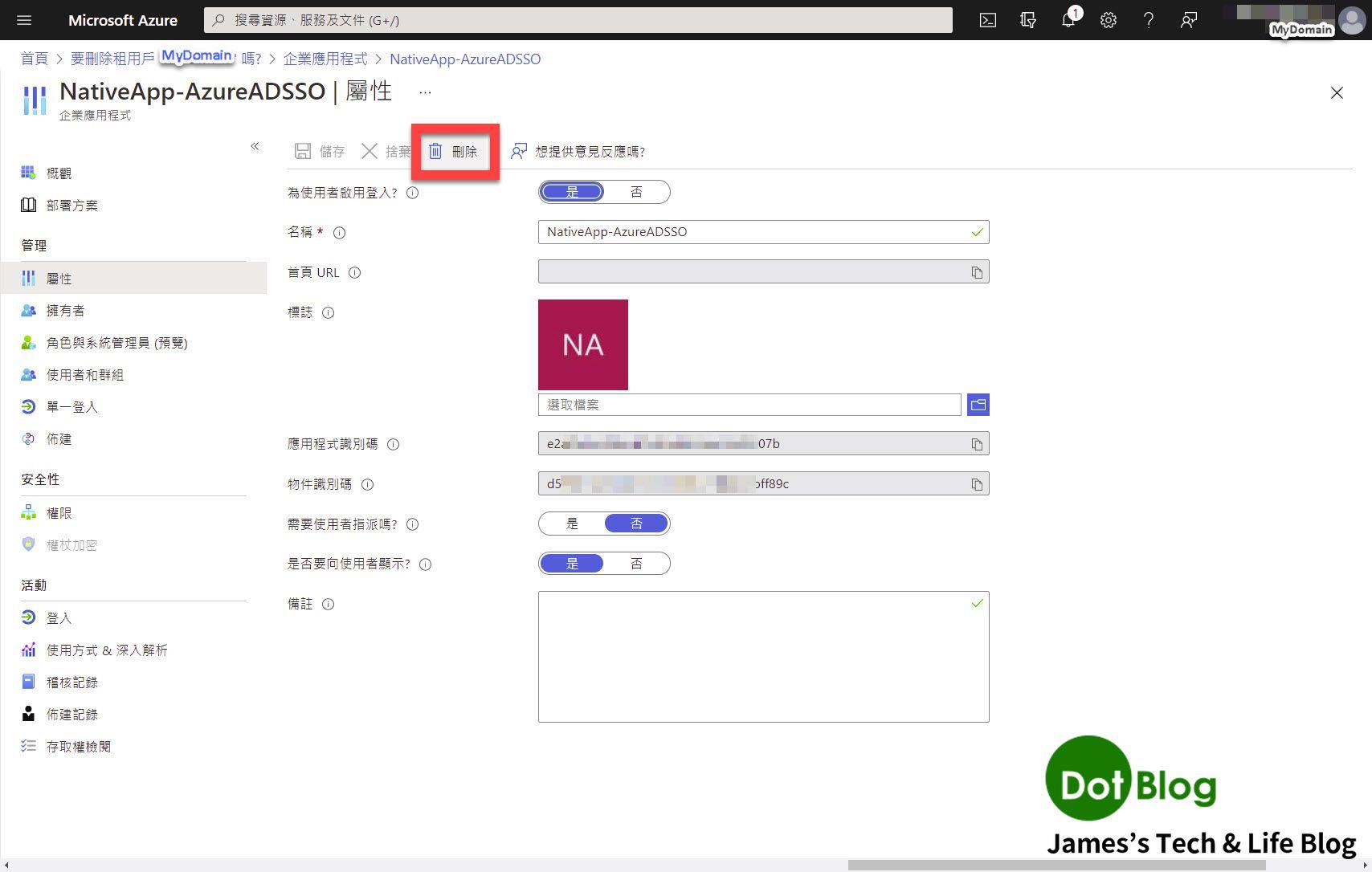Show info tooltip for 應用程式識別碼
Screen dimensions: 1372x872
point(393,444)
